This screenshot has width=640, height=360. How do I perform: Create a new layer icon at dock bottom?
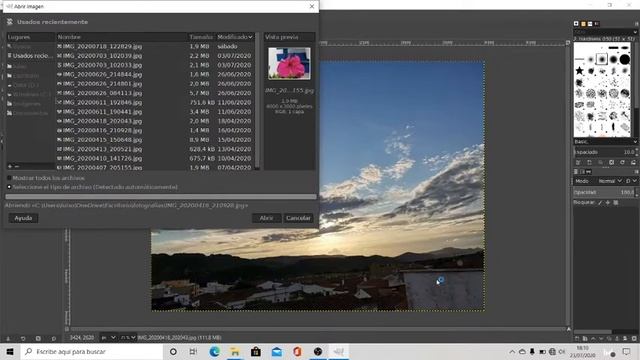pos(577,338)
